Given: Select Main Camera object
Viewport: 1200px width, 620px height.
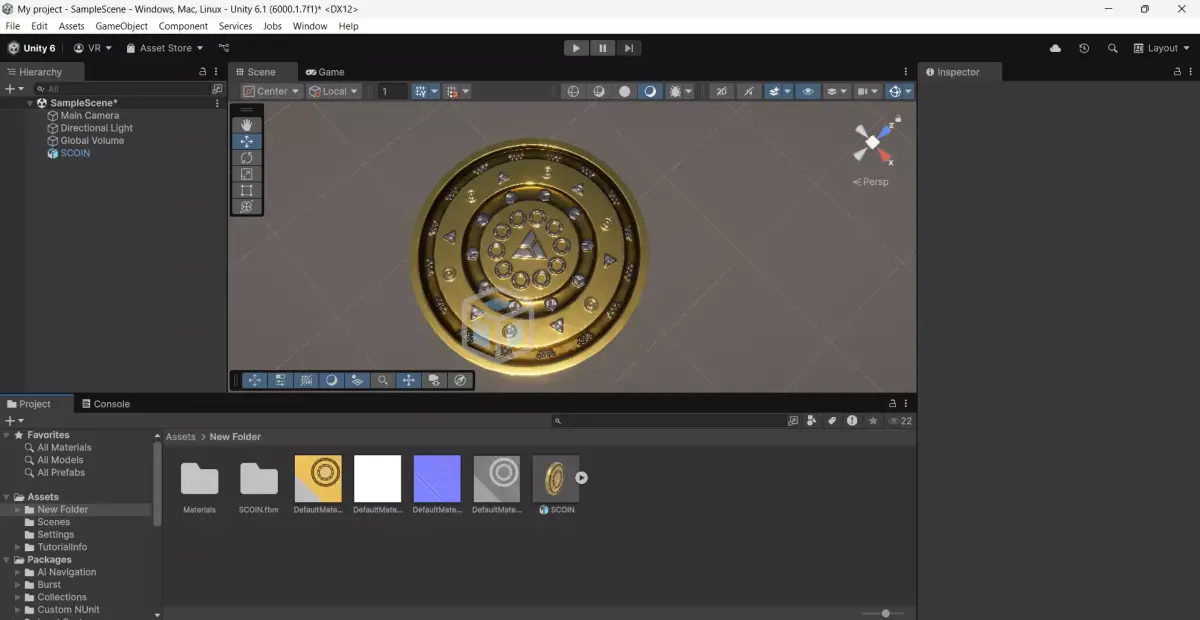Looking at the screenshot, I should (x=89, y=116).
